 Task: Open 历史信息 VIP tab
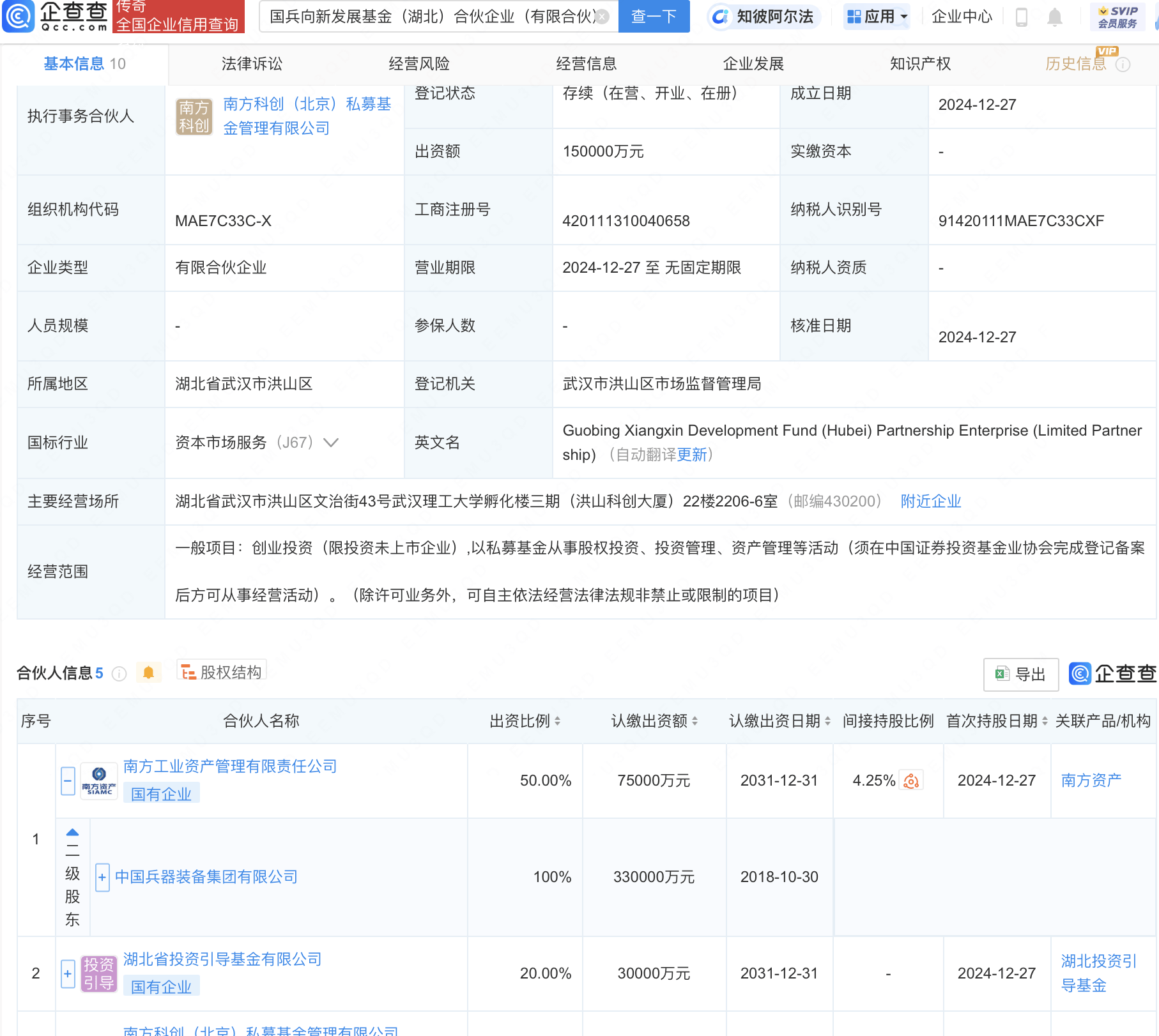tap(1076, 64)
